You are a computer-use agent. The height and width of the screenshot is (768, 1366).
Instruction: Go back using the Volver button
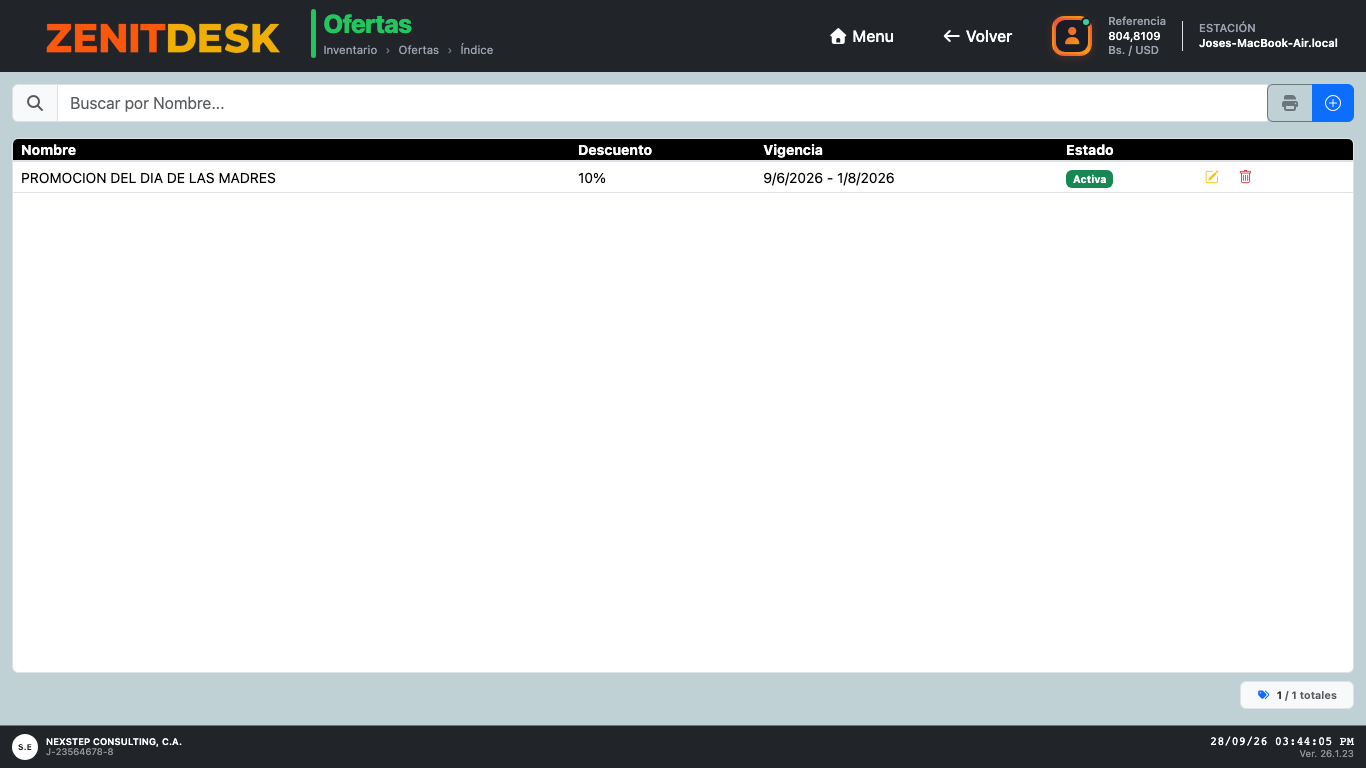(x=977, y=36)
